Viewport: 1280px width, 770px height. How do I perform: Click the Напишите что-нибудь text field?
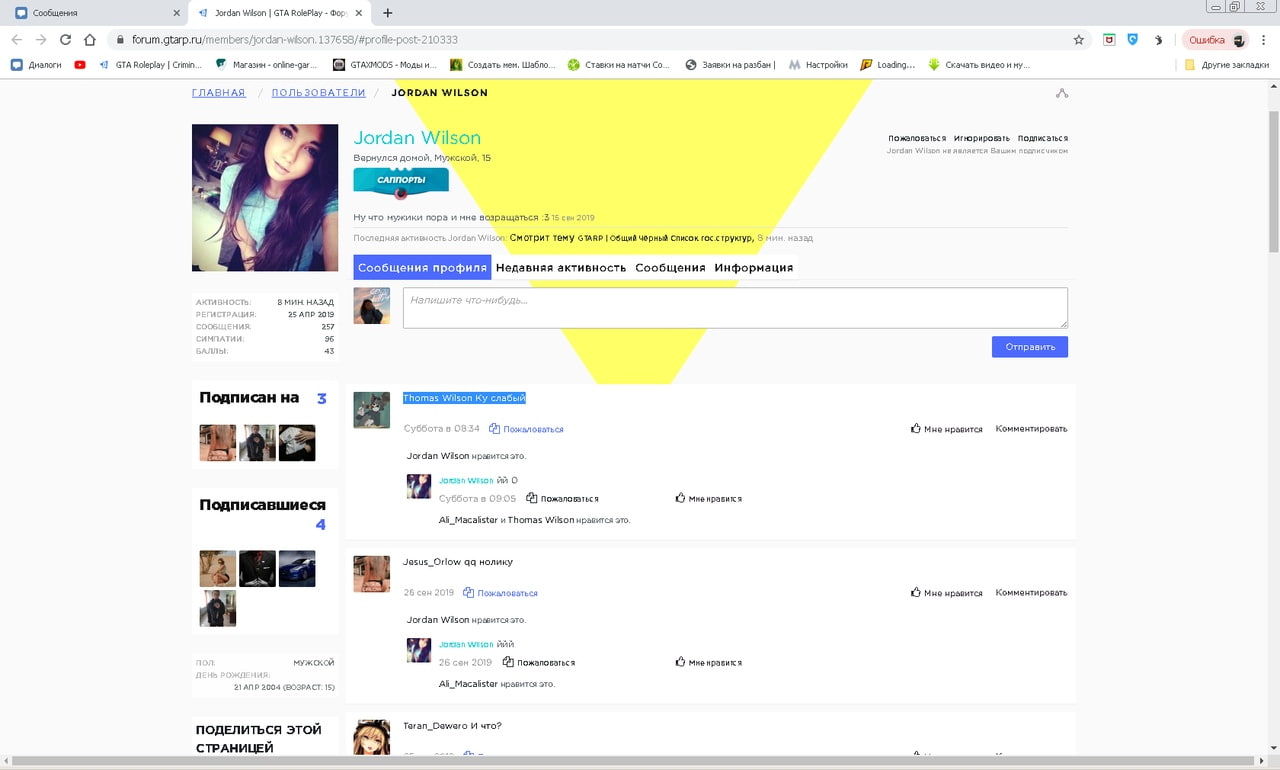coord(735,308)
